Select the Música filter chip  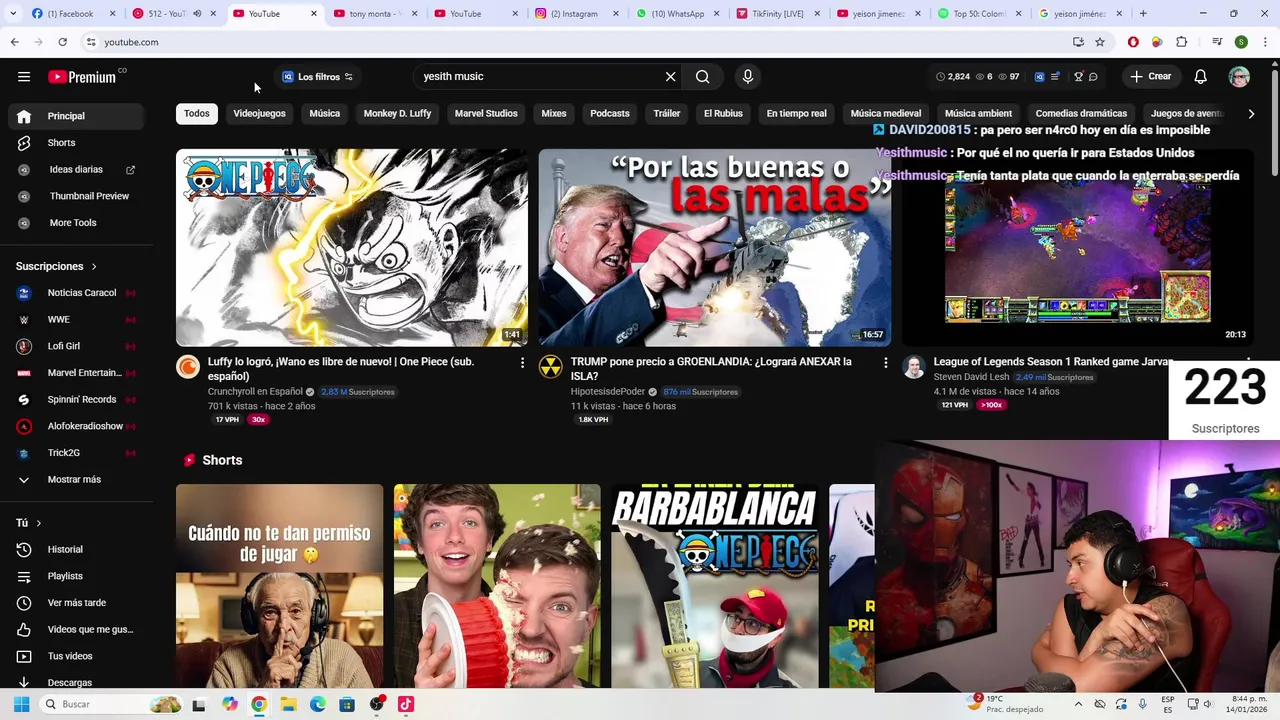pyautogui.click(x=324, y=113)
